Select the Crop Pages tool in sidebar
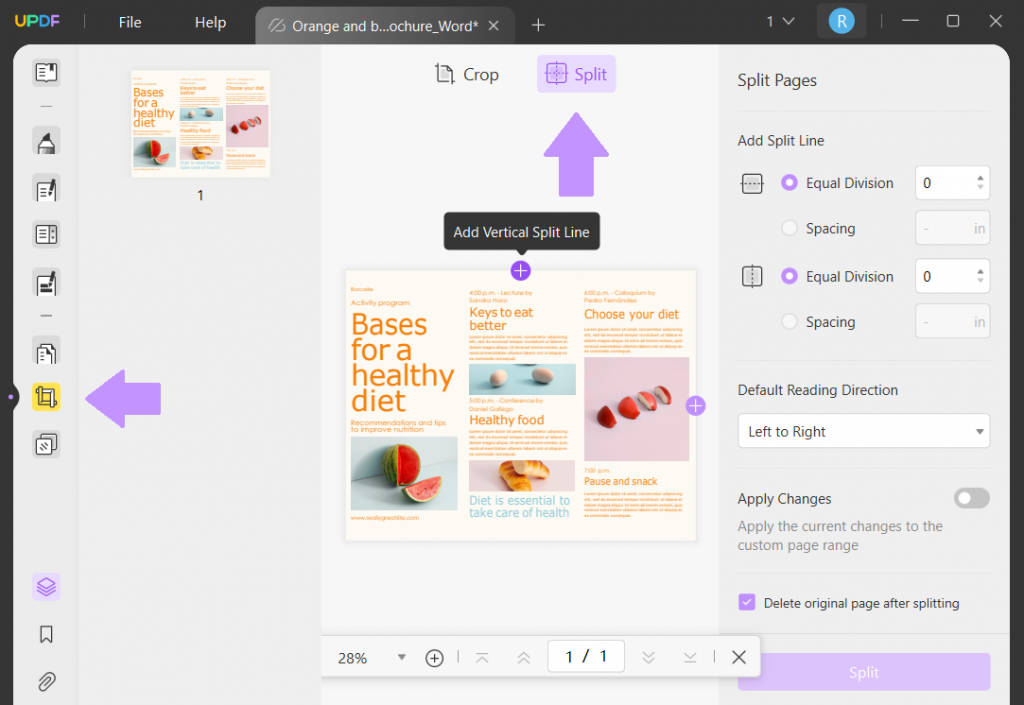This screenshot has height=705, width=1024. (x=45, y=397)
